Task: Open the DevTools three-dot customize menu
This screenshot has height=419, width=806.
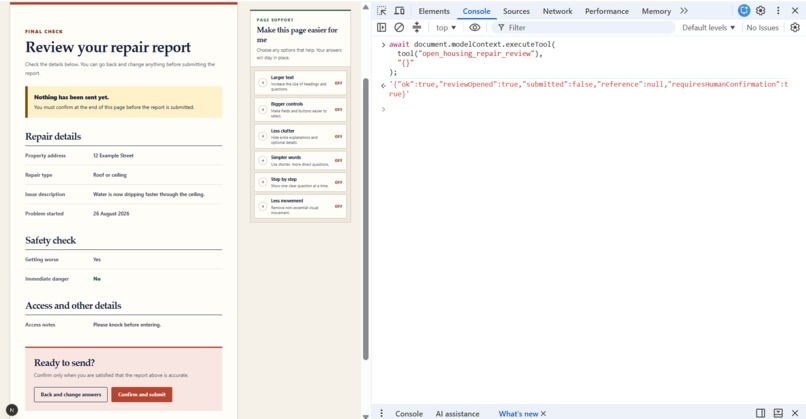Action: (778, 11)
